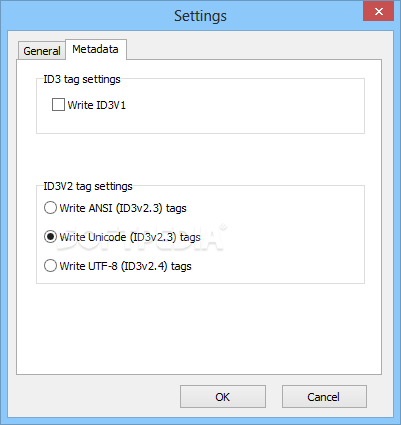Image resolution: width=401 pixels, height=425 pixels.
Task: Select Write UTF-8 (ID3v2.4) tags radio button
Action: pyautogui.click(x=50, y=266)
